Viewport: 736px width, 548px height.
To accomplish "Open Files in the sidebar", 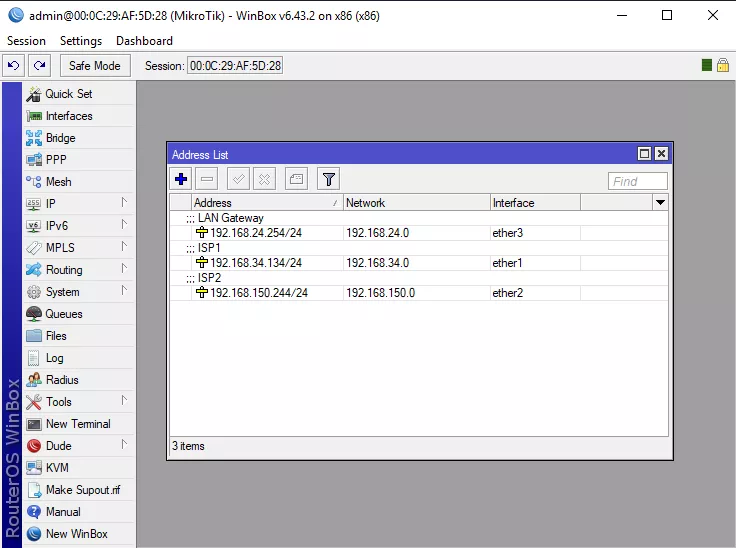I will [x=79, y=336].
